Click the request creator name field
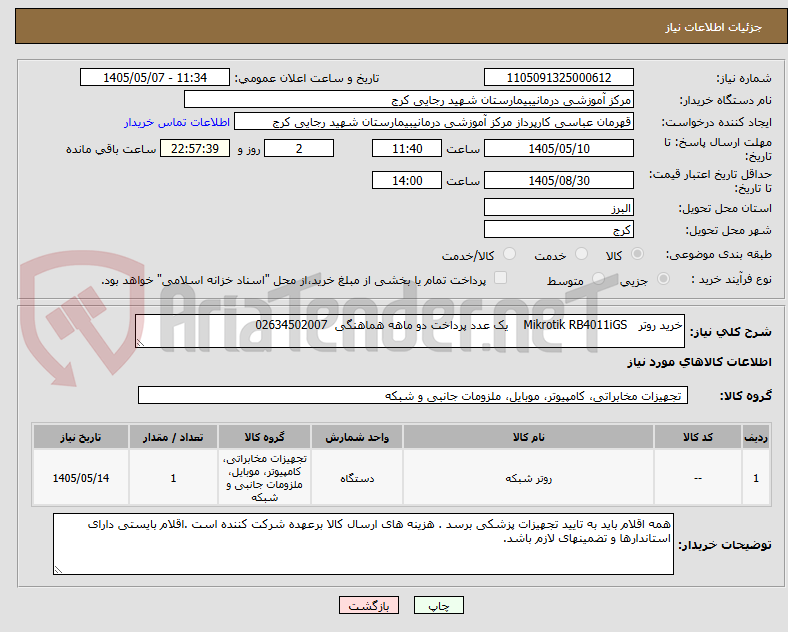Image resolution: width=788 pixels, height=632 pixels. [434, 122]
